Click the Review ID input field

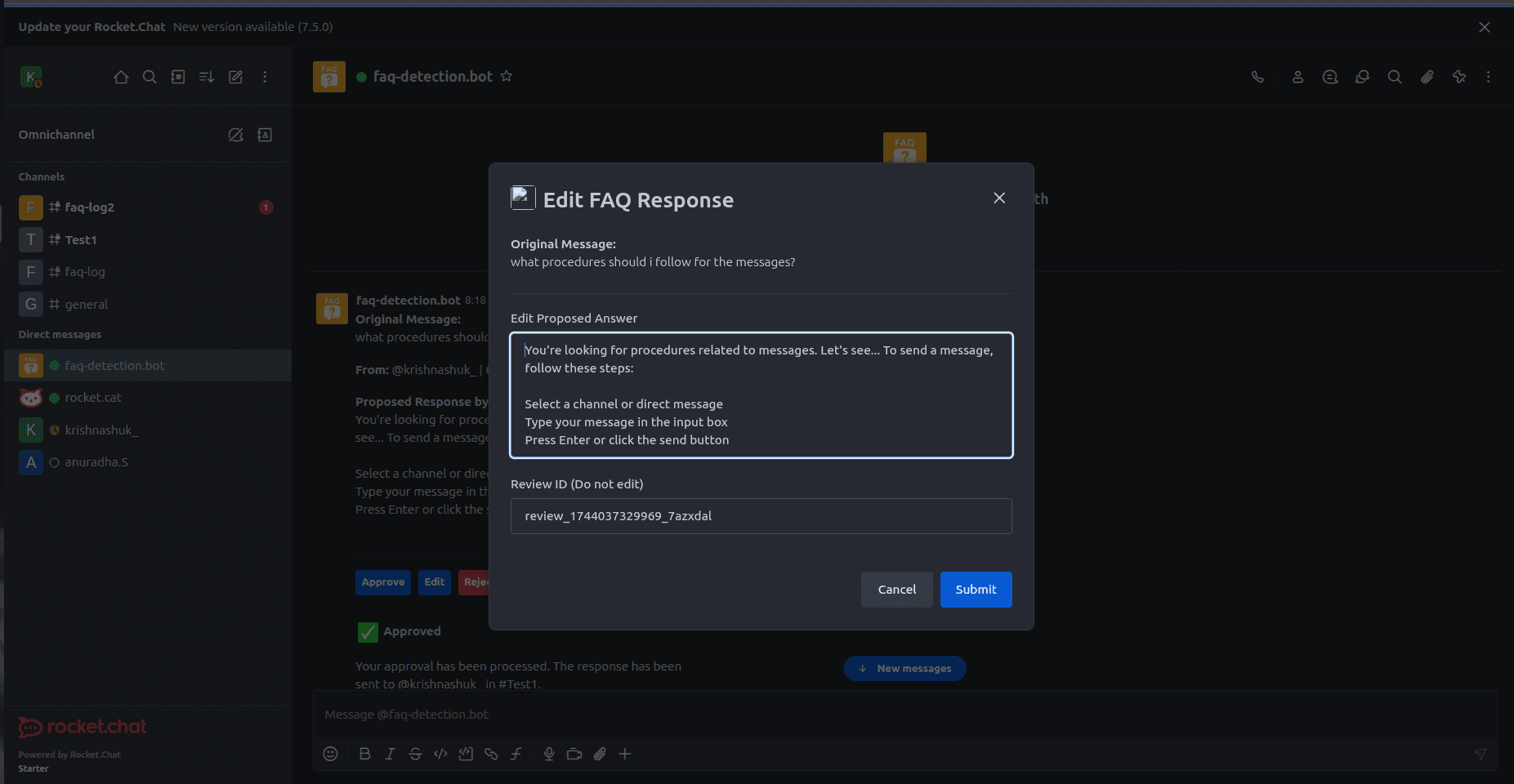[761, 516]
